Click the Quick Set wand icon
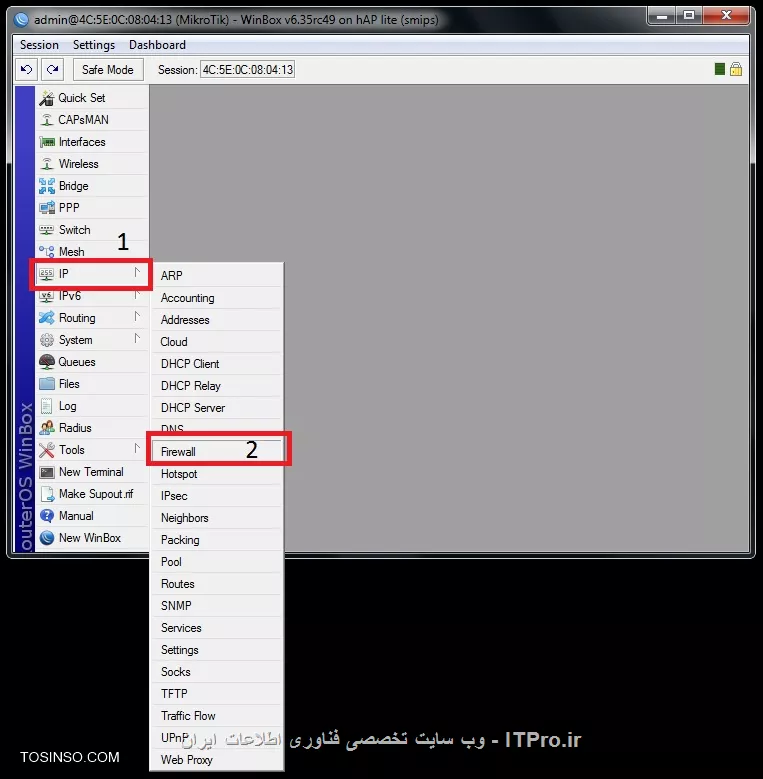This screenshot has width=763, height=779. 47,98
